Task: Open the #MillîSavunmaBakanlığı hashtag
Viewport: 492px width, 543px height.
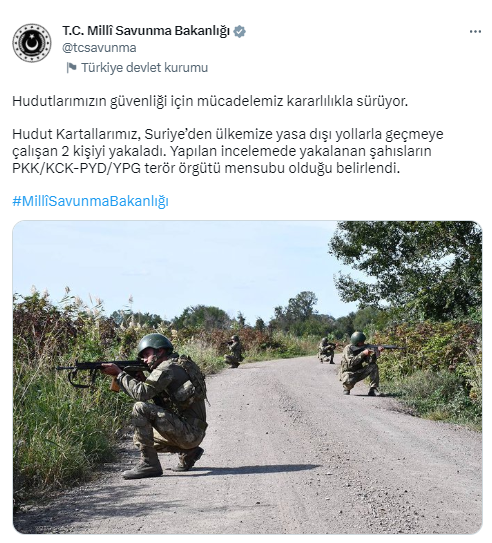Action: click(x=90, y=201)
